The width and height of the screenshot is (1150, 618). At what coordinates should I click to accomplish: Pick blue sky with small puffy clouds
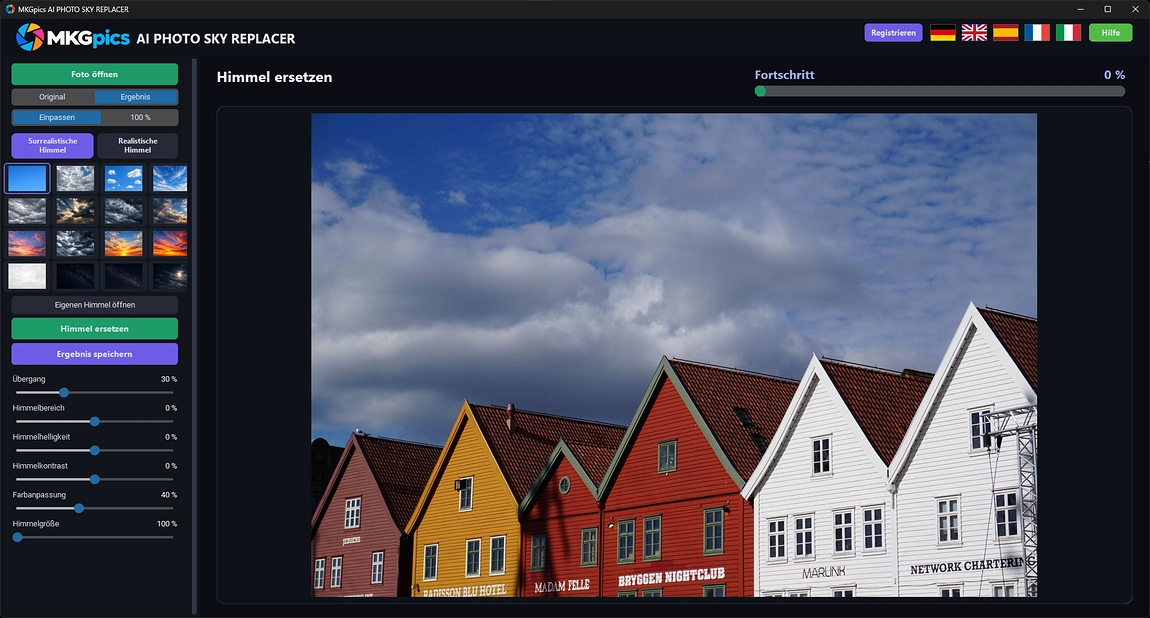tap(123, 178)
